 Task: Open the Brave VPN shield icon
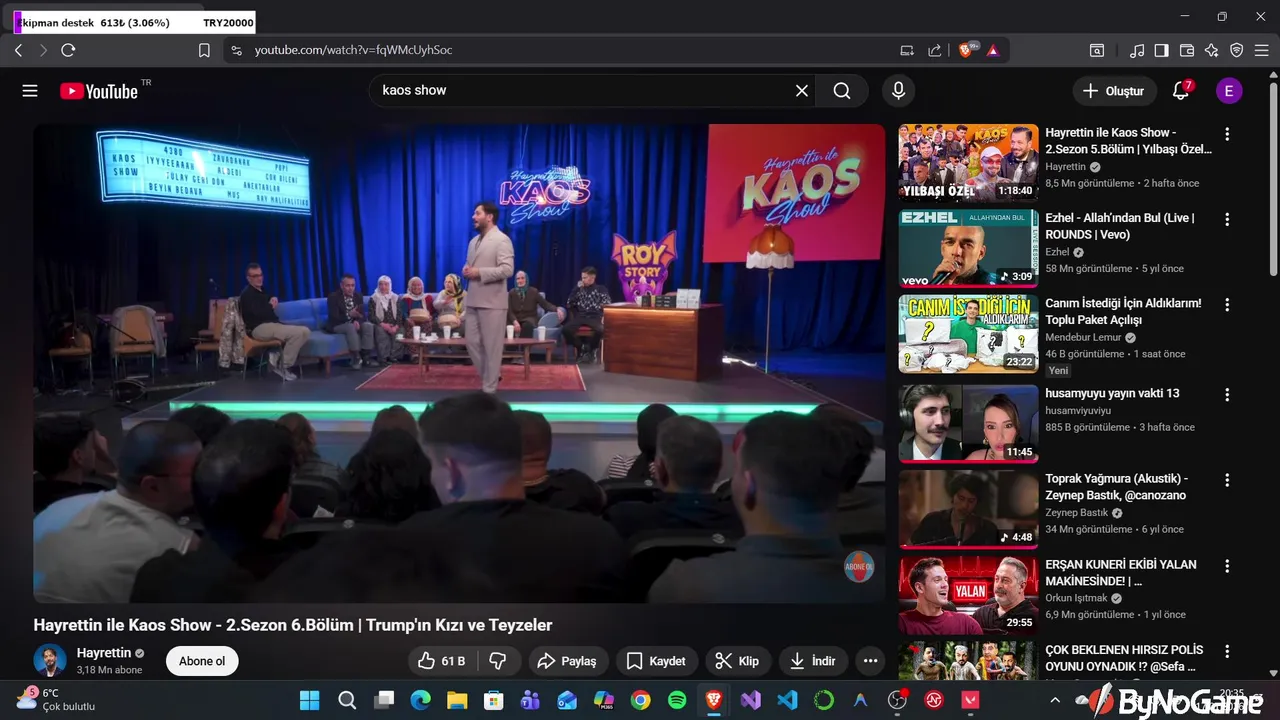[1236, 50]
